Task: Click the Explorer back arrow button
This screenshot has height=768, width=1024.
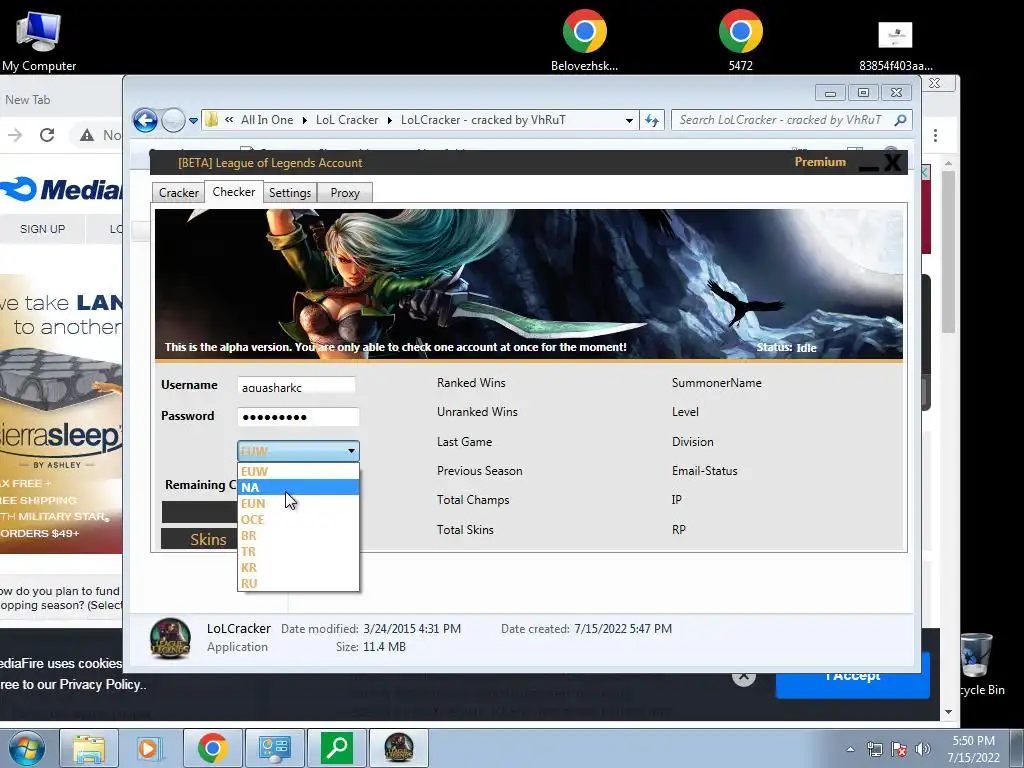Action: click(145, 120)
